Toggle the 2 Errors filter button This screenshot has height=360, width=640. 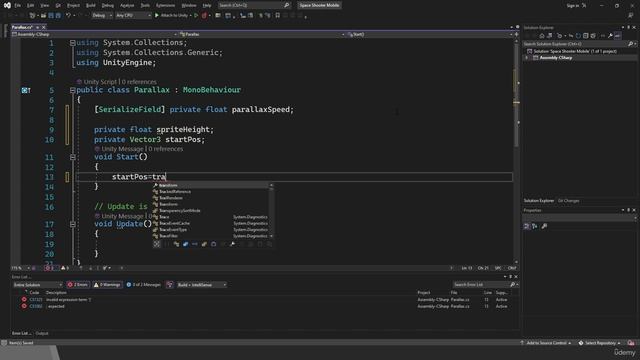point(78,285)
